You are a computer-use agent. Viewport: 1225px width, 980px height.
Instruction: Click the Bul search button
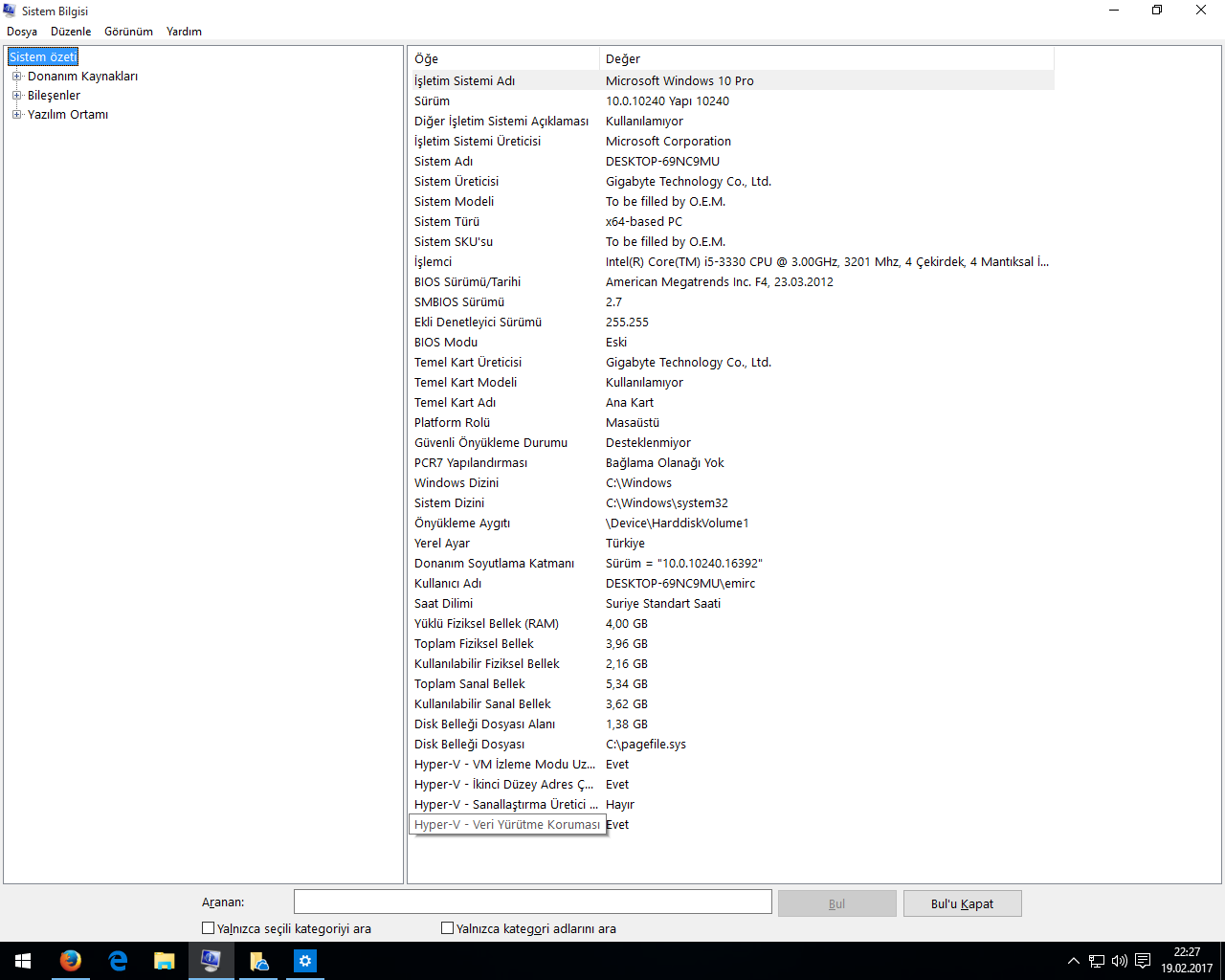[836, 903]
